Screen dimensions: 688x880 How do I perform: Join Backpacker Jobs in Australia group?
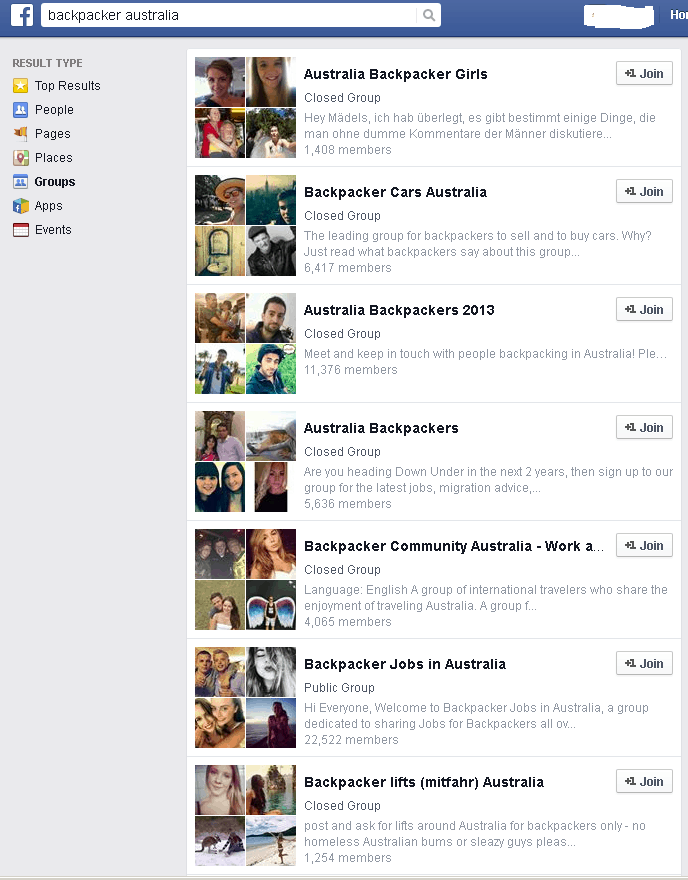644,663
